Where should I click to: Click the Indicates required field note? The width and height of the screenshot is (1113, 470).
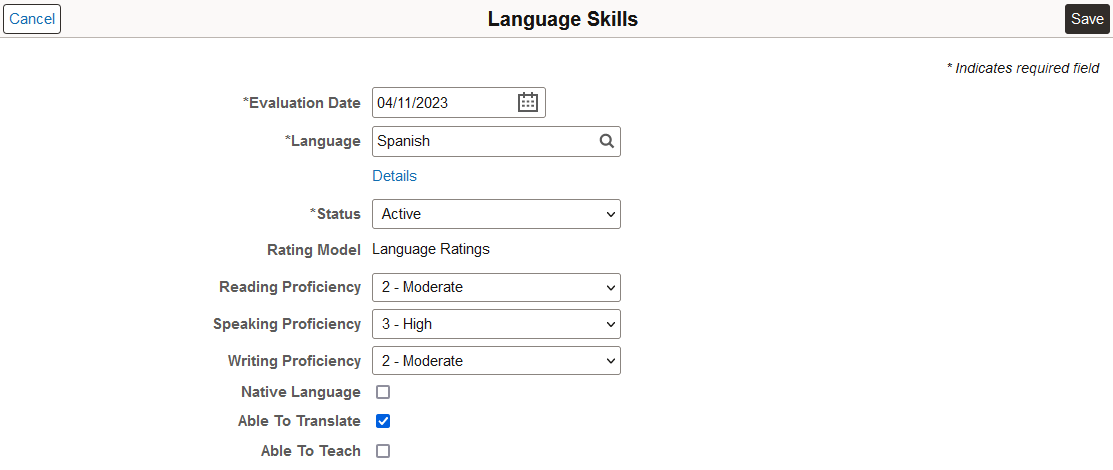1023,68
